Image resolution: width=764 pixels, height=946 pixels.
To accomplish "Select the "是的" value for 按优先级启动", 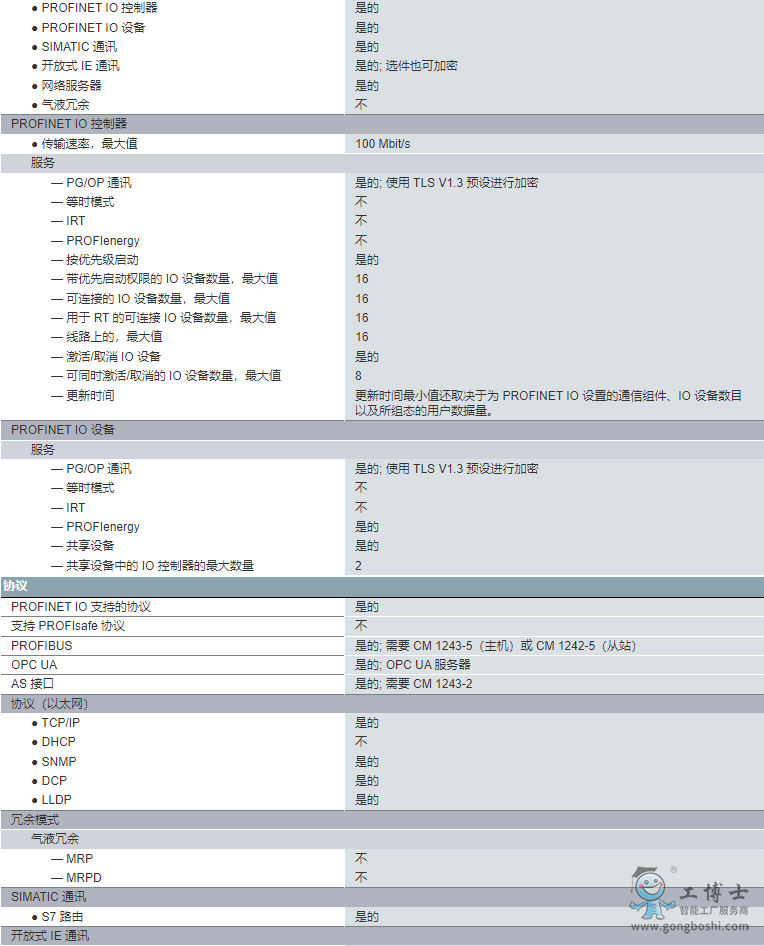I will pyautogui.click(x=367, y=260).
